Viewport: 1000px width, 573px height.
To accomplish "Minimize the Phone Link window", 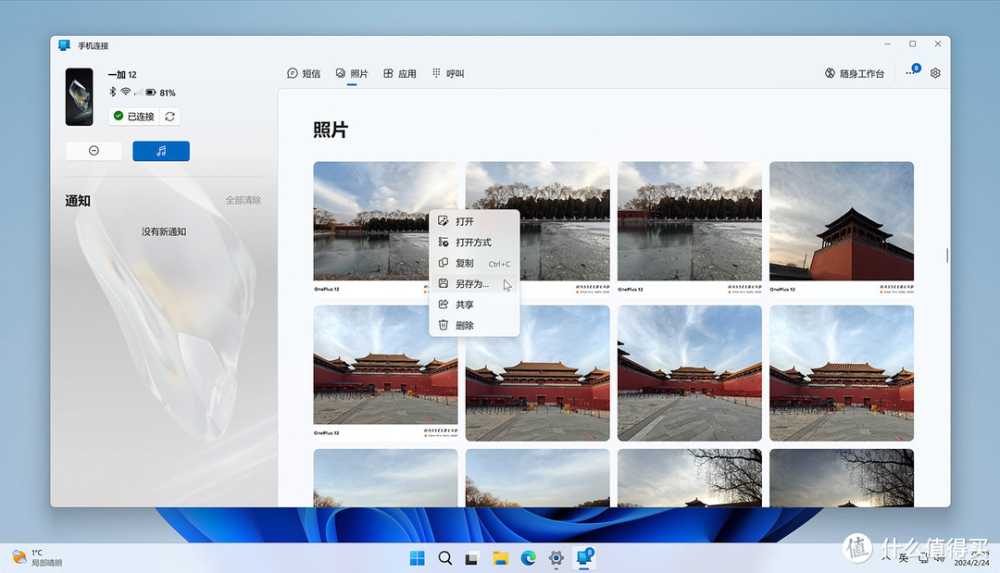I will click(x=887, y=44).
